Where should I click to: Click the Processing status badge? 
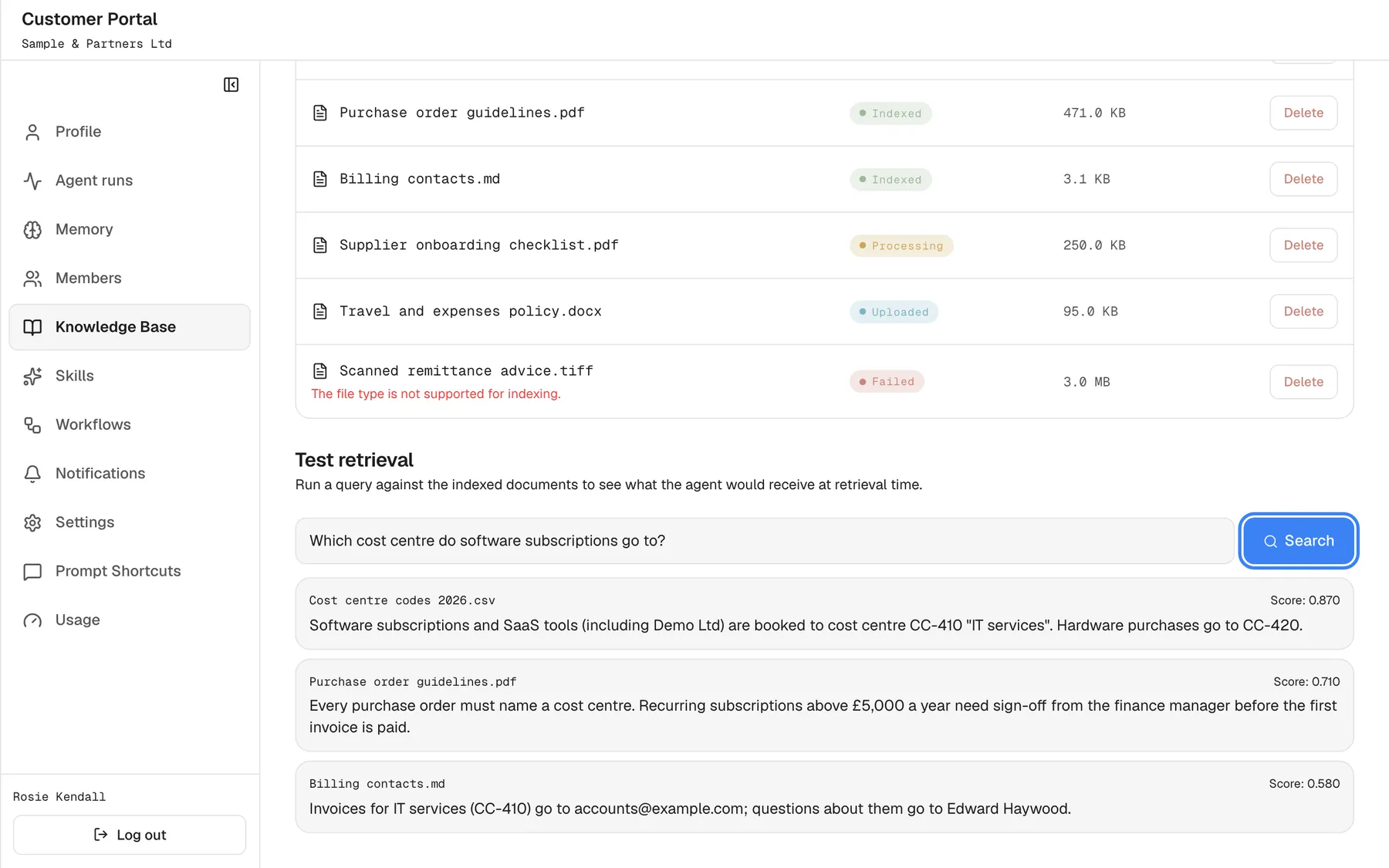point(901,246)
